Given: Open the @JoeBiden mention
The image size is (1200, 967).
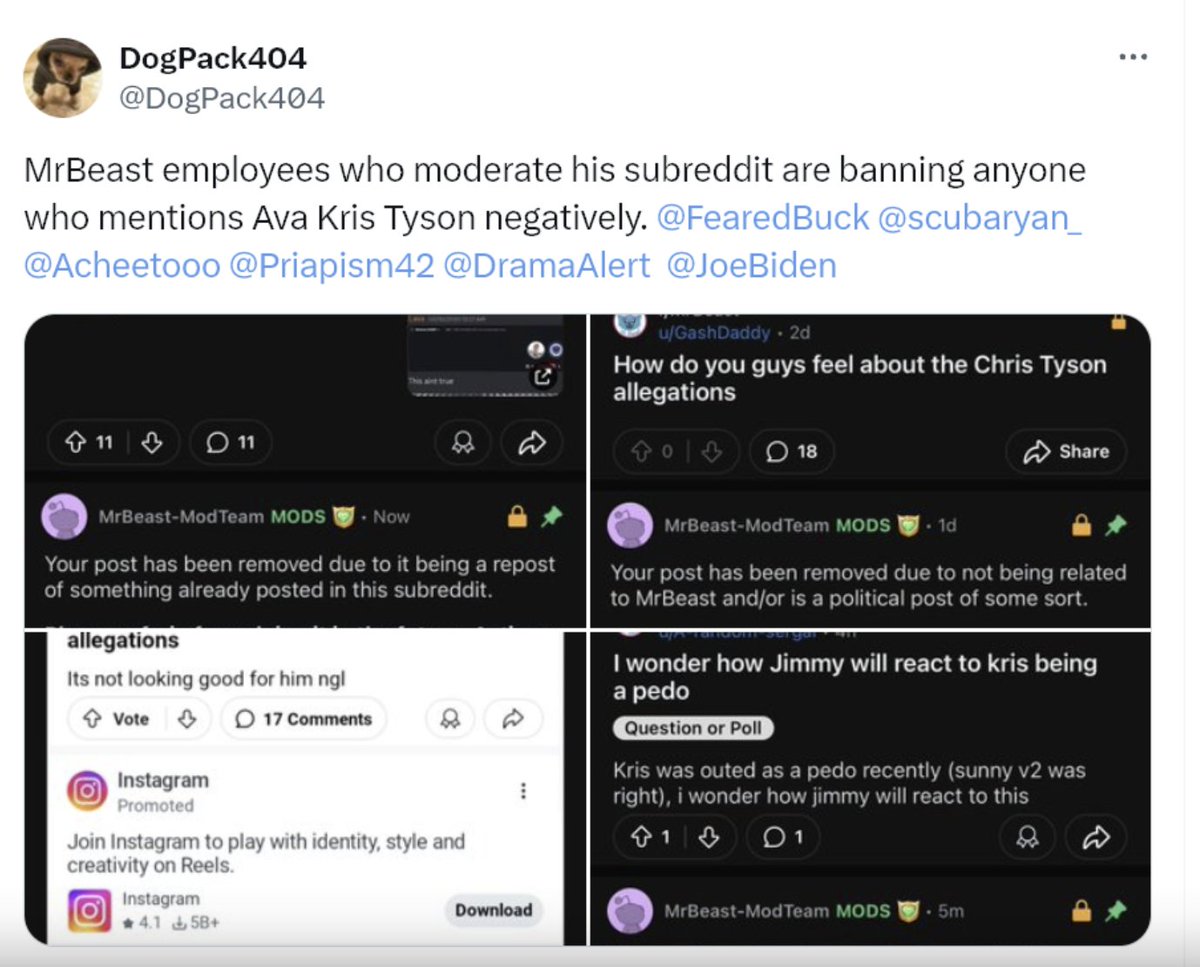Looking at the screenshot, I should 751,265.
